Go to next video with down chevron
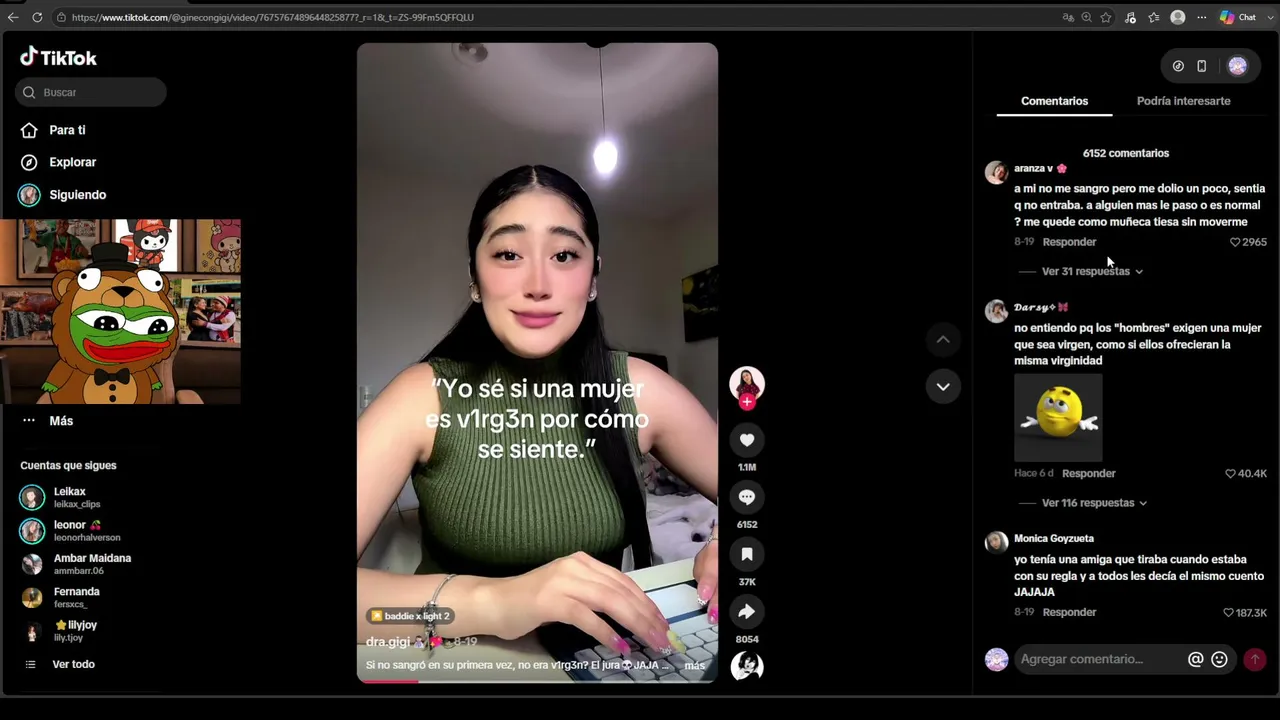Viewport: 1280px width, 720px height. [x=943, y=386]
